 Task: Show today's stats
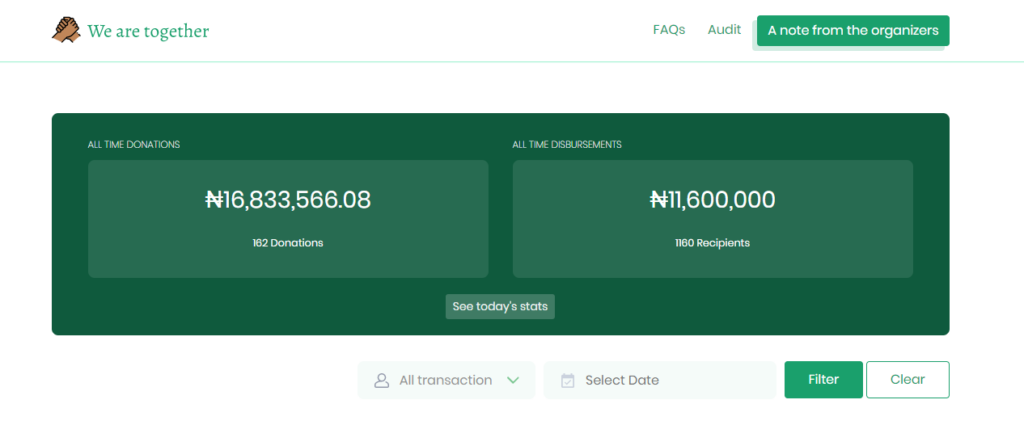click(500, 306)
